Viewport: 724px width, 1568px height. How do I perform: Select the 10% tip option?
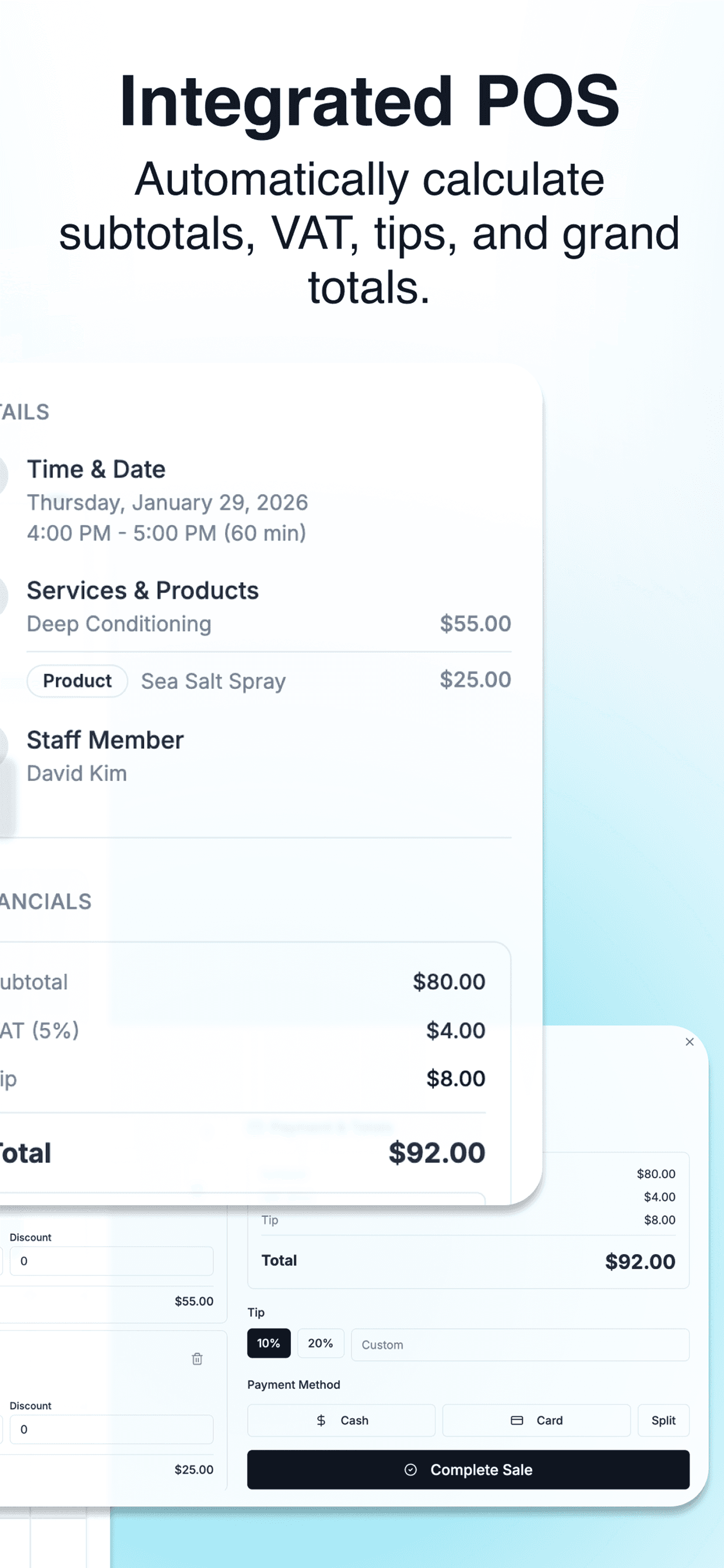pos(269,1343)
